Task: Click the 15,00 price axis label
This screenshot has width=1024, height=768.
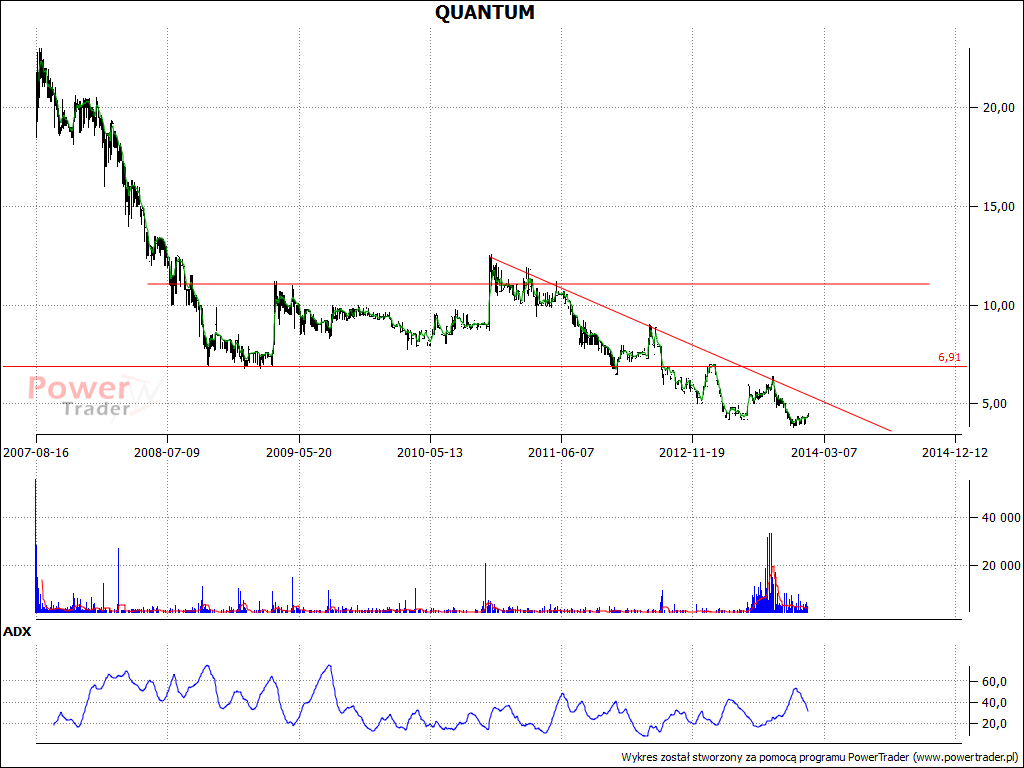Action: pos(999,206)
